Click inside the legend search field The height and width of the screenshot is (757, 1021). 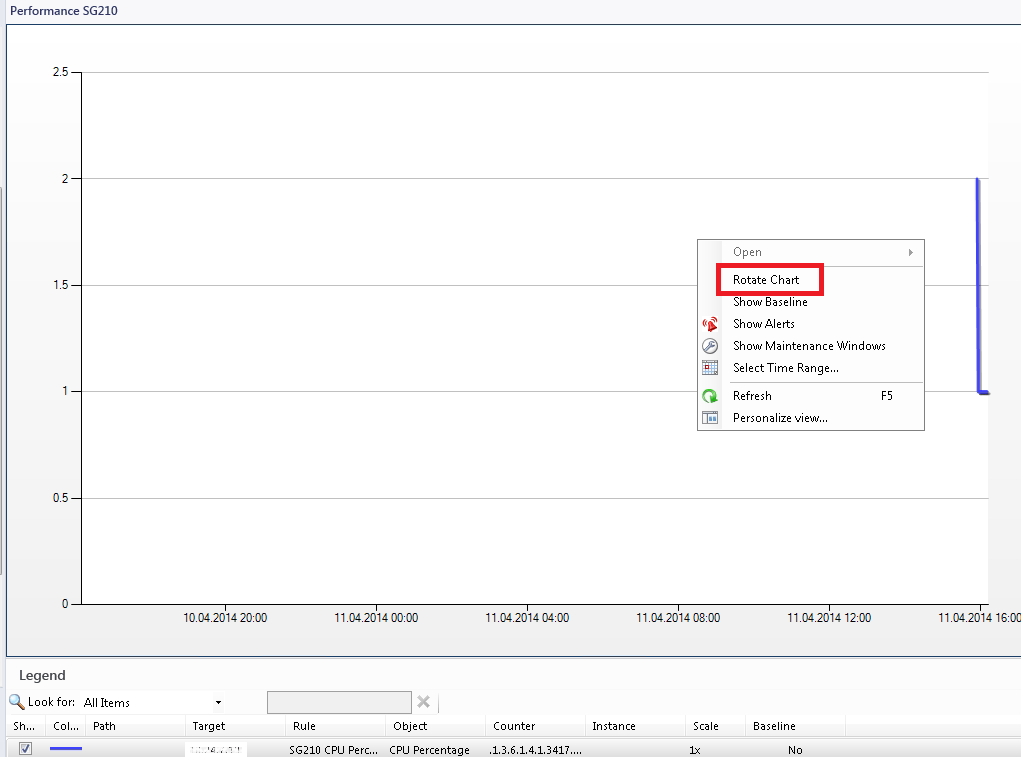[x=339, y=701]
